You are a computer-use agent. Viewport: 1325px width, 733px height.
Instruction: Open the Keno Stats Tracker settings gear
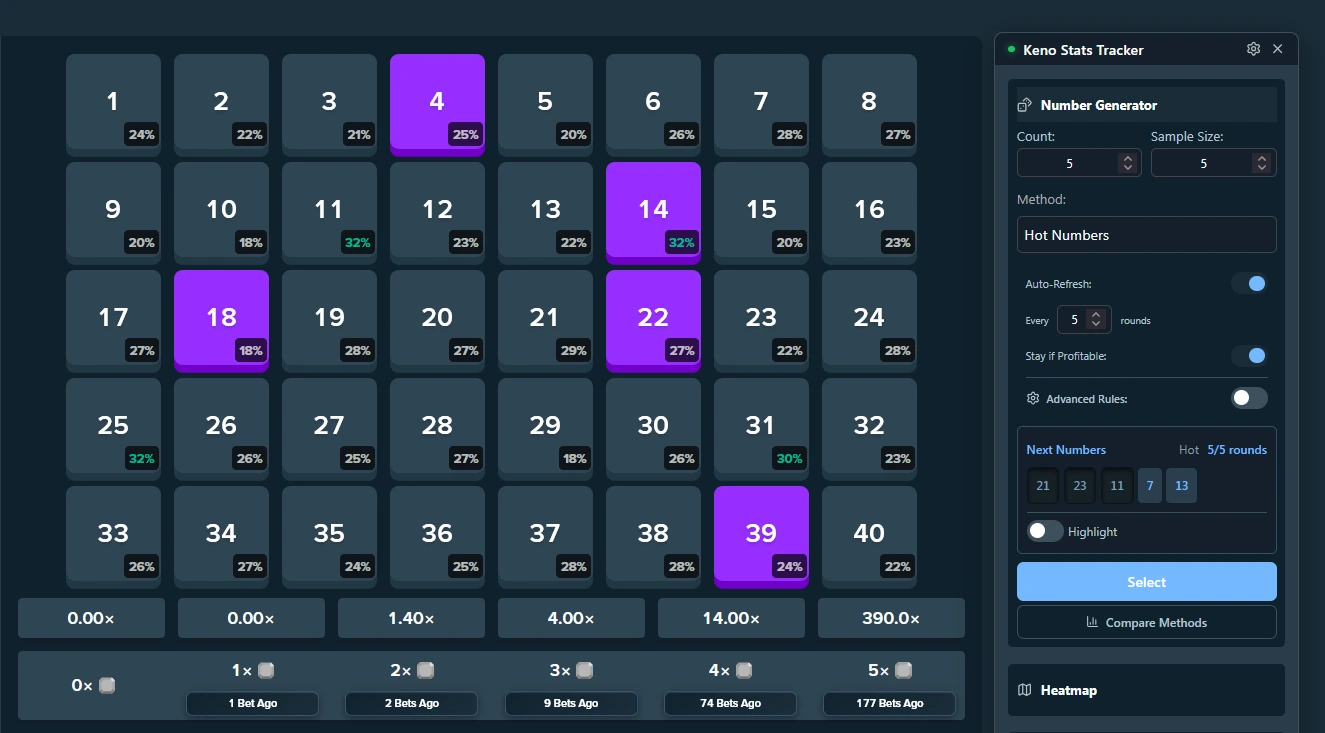(x=1253, y=48)
